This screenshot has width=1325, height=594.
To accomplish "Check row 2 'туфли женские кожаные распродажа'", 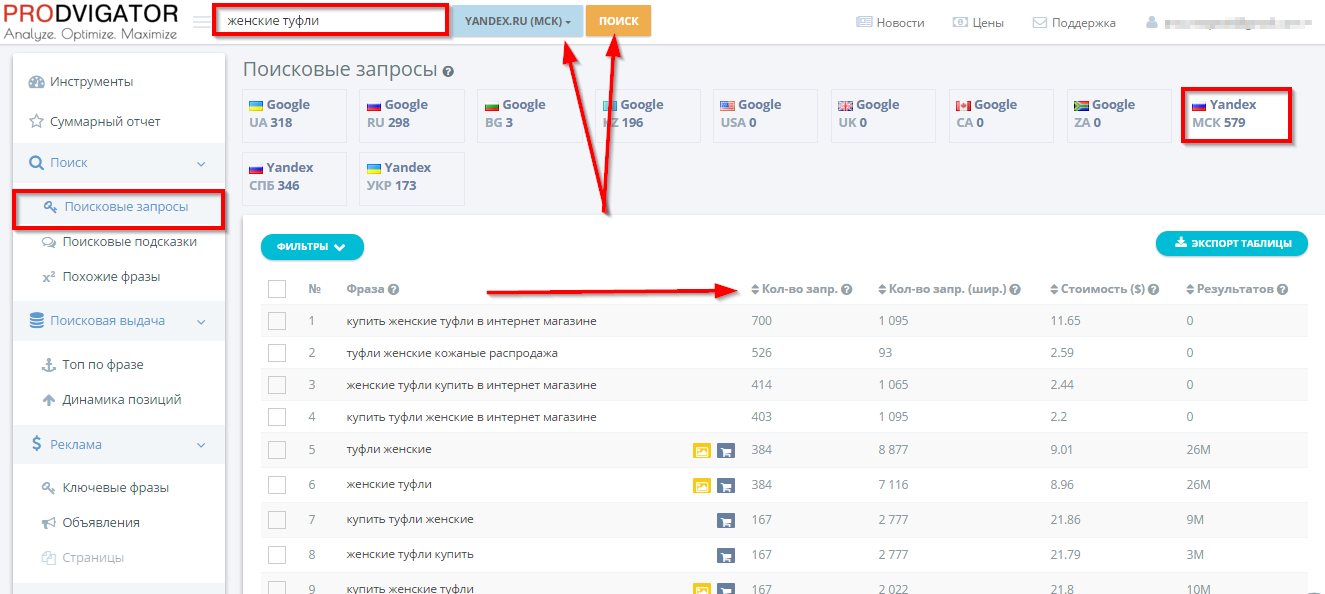I will 277,353.
